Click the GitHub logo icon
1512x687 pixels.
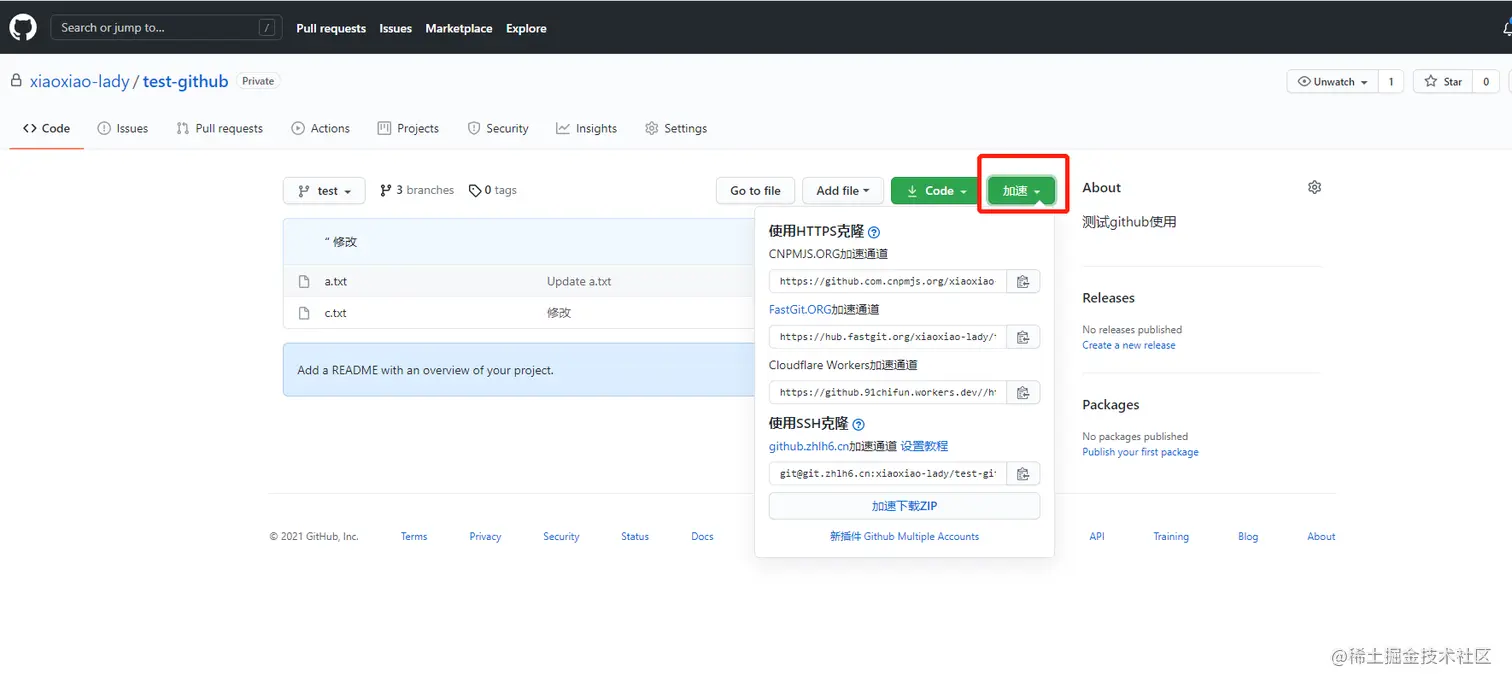pos(23,27)
